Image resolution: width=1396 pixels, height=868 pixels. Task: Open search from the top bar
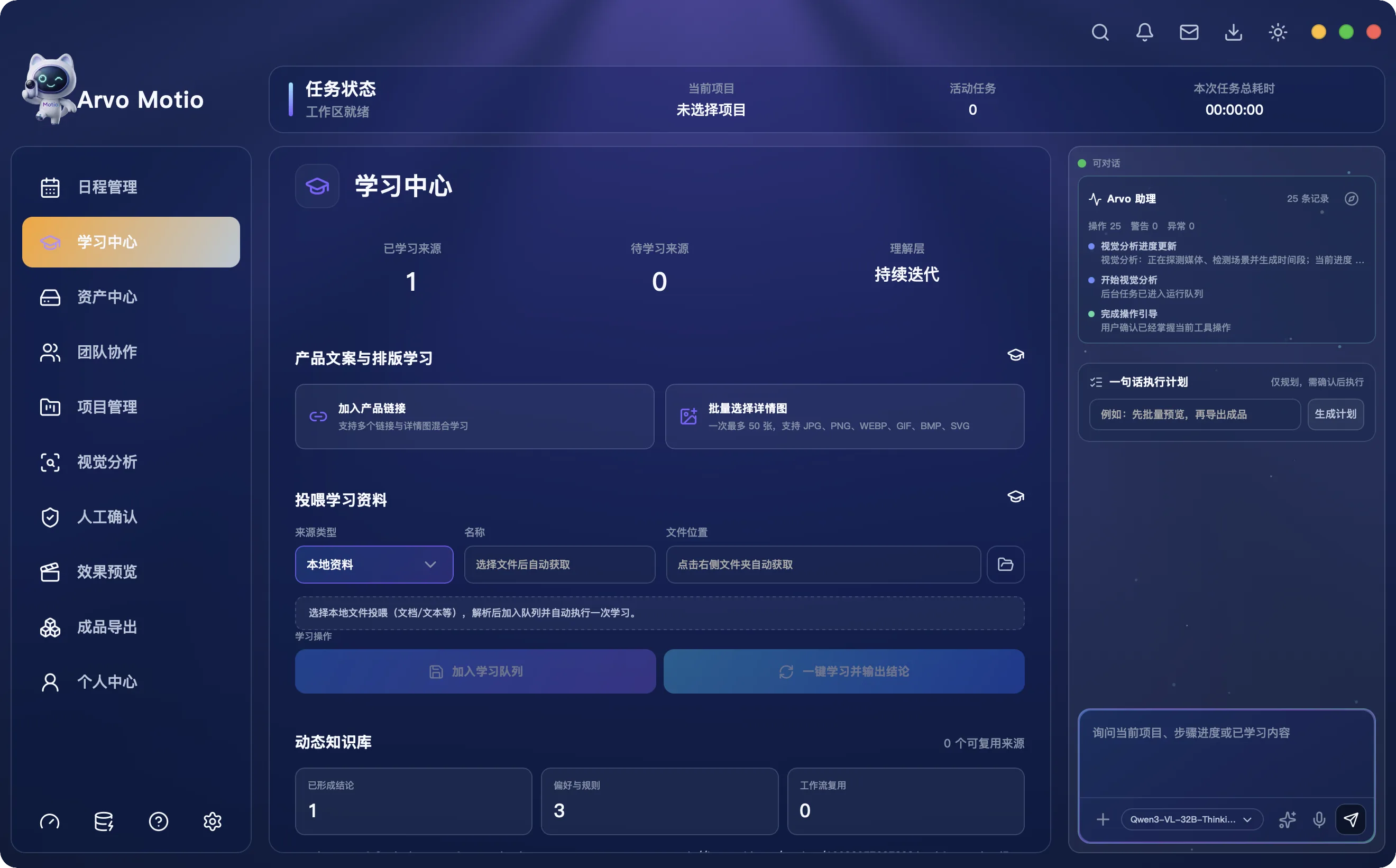(1100, 32)
